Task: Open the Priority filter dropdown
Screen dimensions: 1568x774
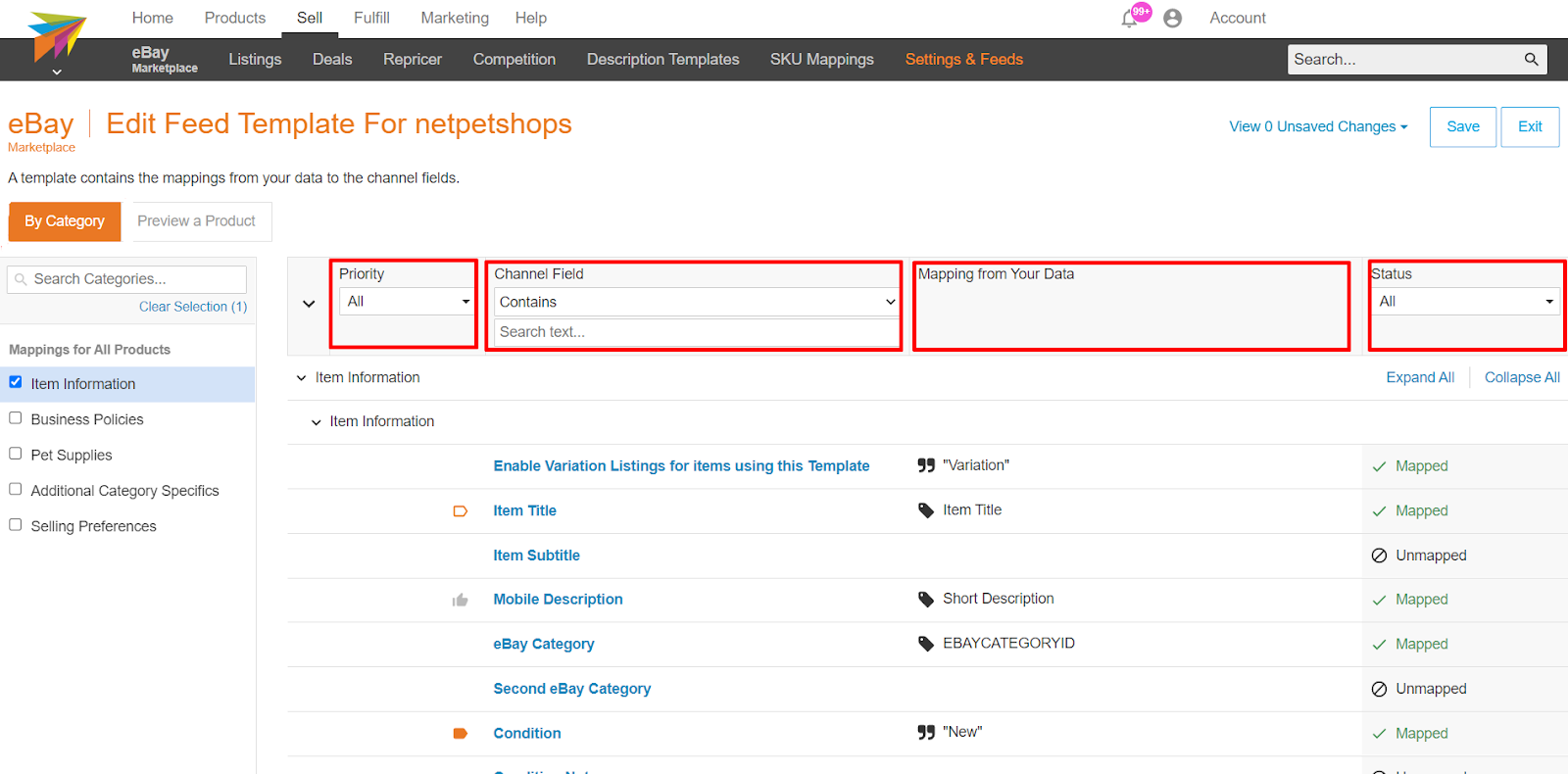Action: point(407,302)
